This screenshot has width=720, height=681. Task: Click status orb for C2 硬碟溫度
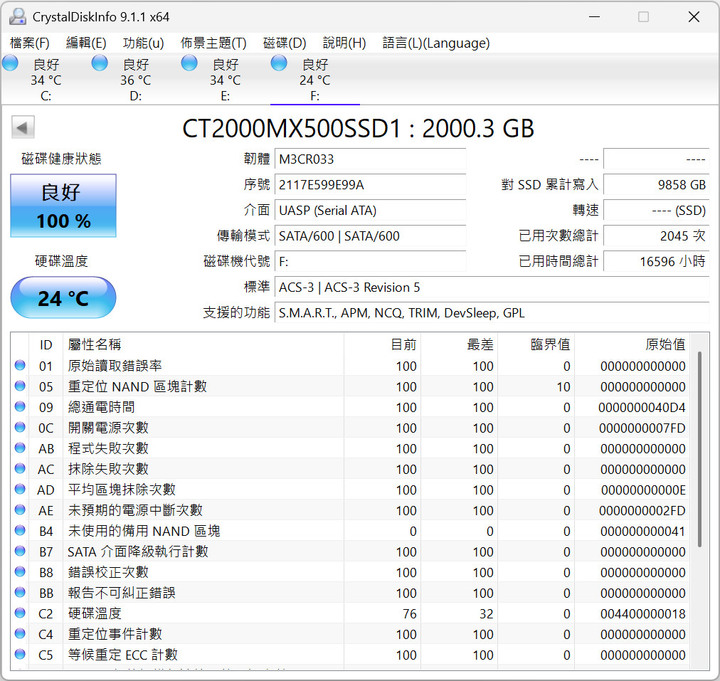(x=20, y=613)
